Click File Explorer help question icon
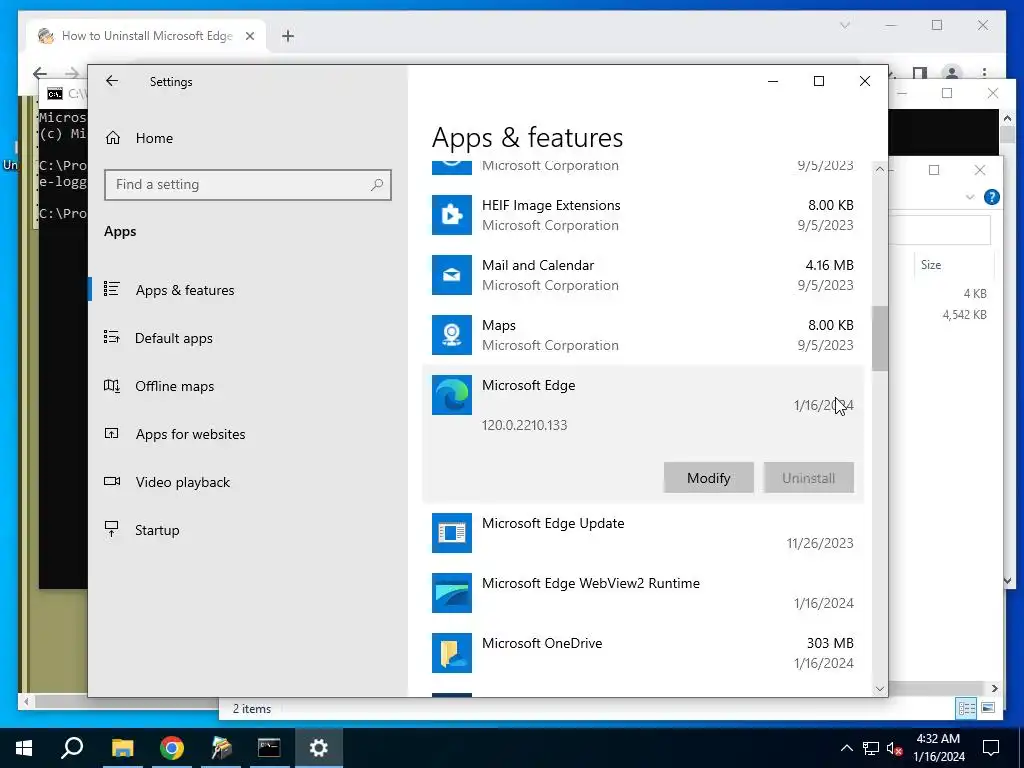1024x768 pixels. tap(991, 197)
